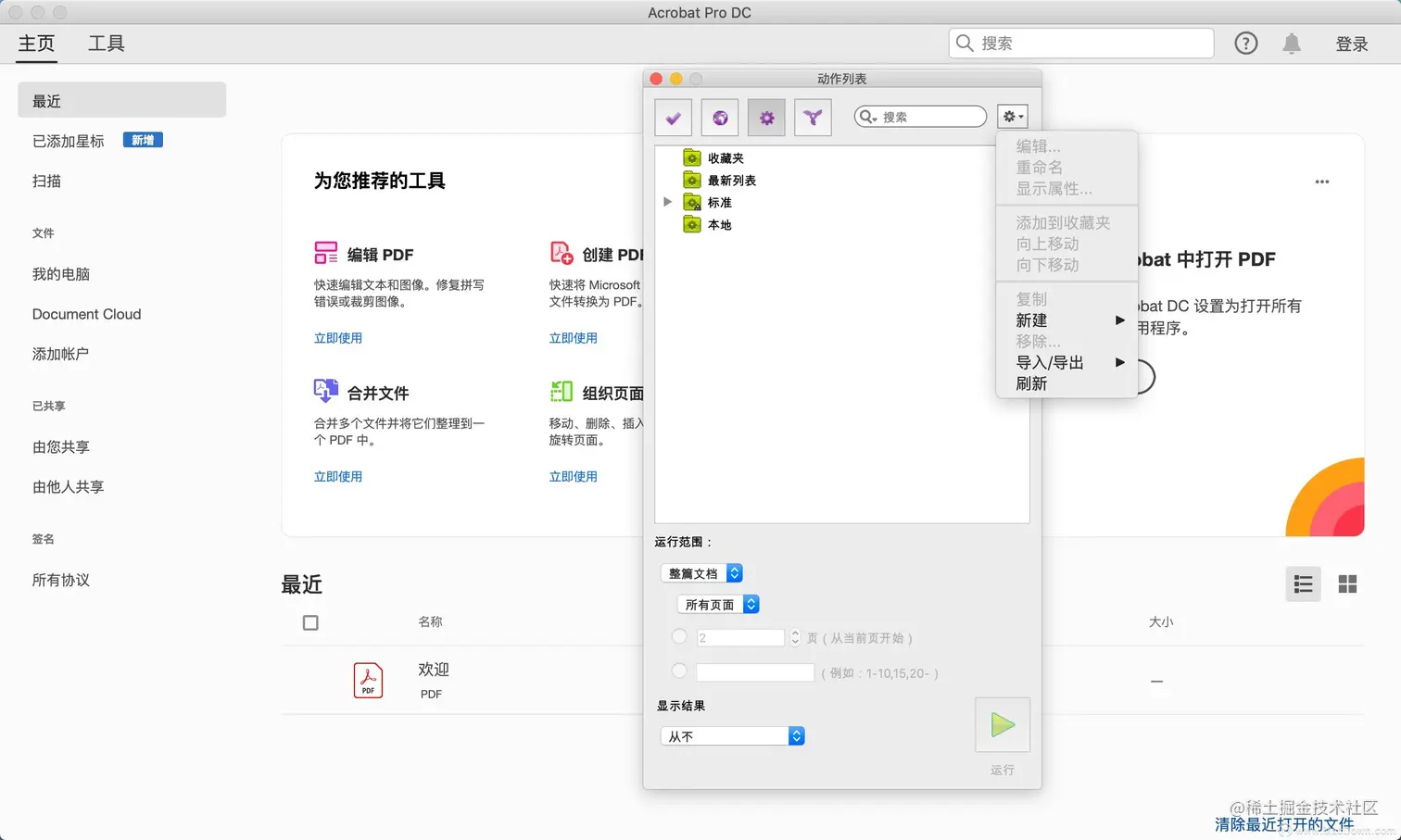Open 所有协议 in the sidebar

(61, 580)
